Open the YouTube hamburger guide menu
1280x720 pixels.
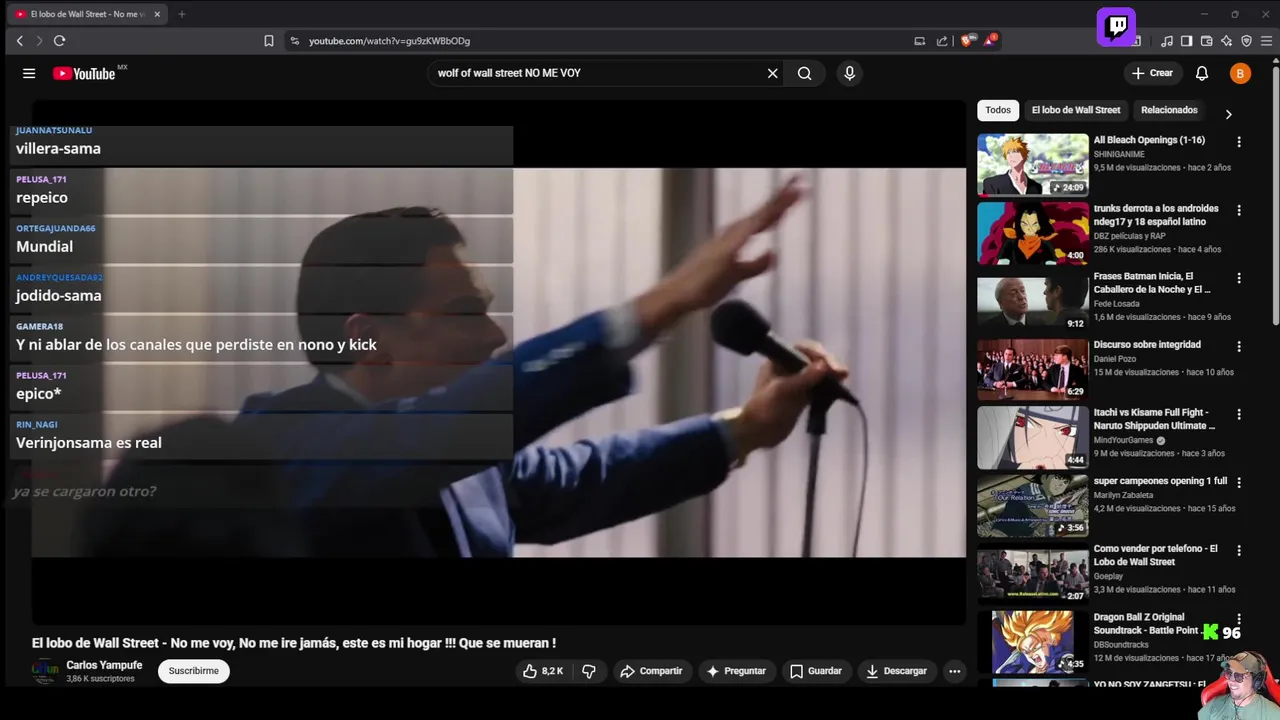click(x=29, y=73)
